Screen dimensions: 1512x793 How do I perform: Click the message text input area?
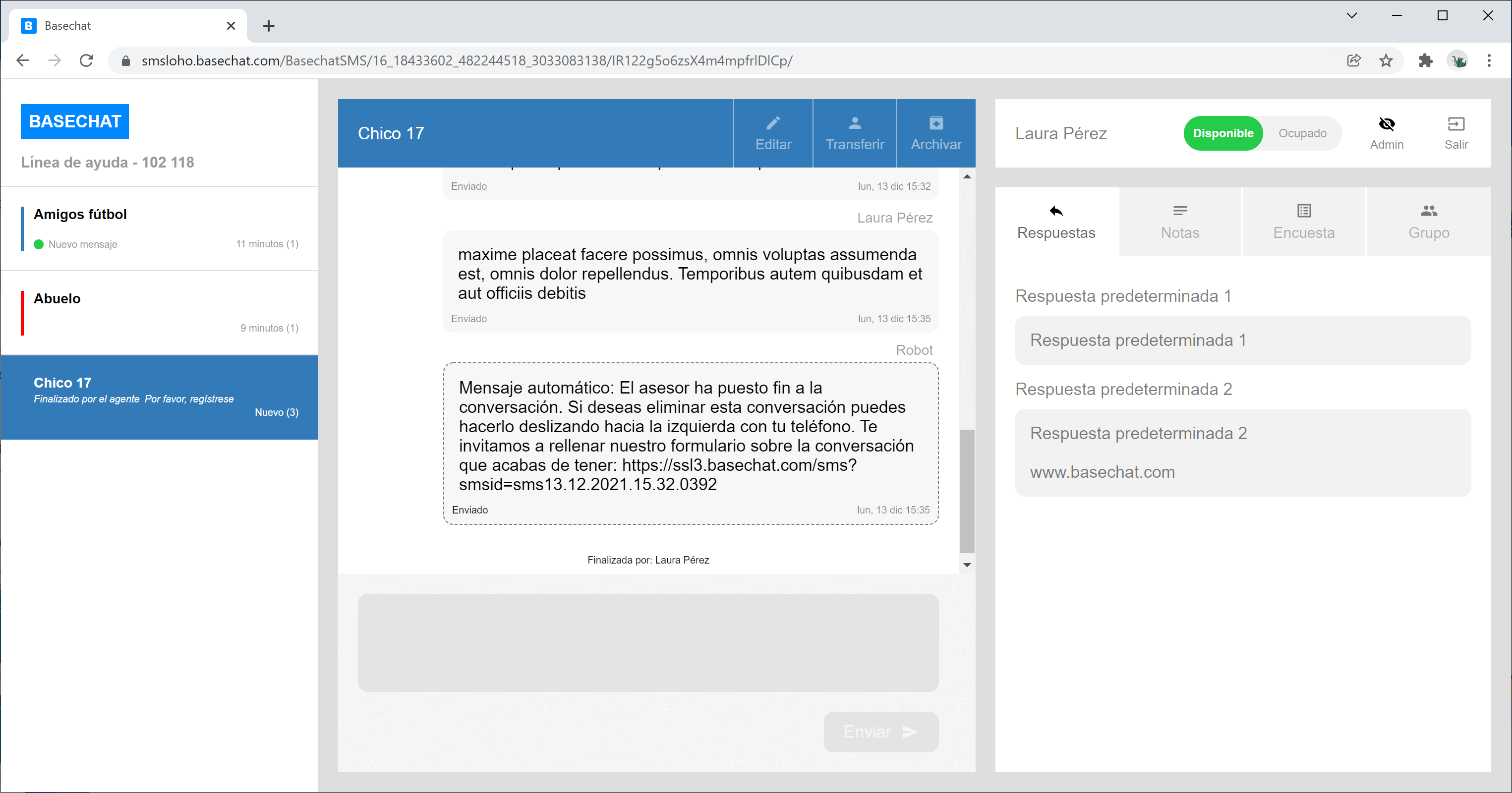(647, 642)
